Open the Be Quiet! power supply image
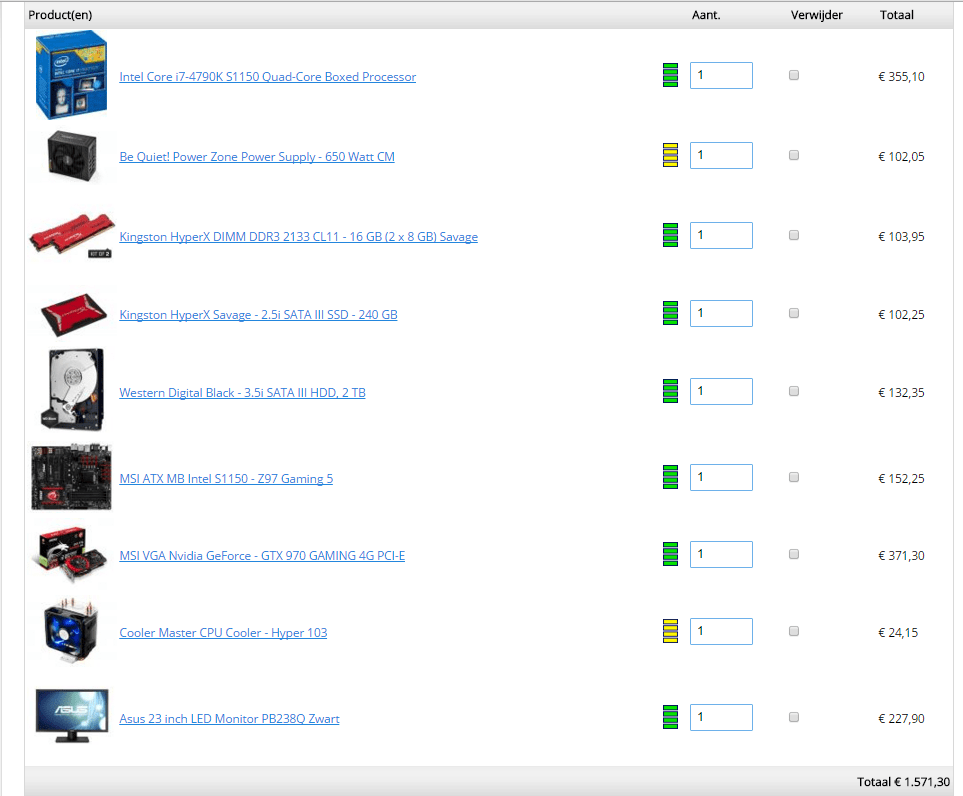 point(72,155)
